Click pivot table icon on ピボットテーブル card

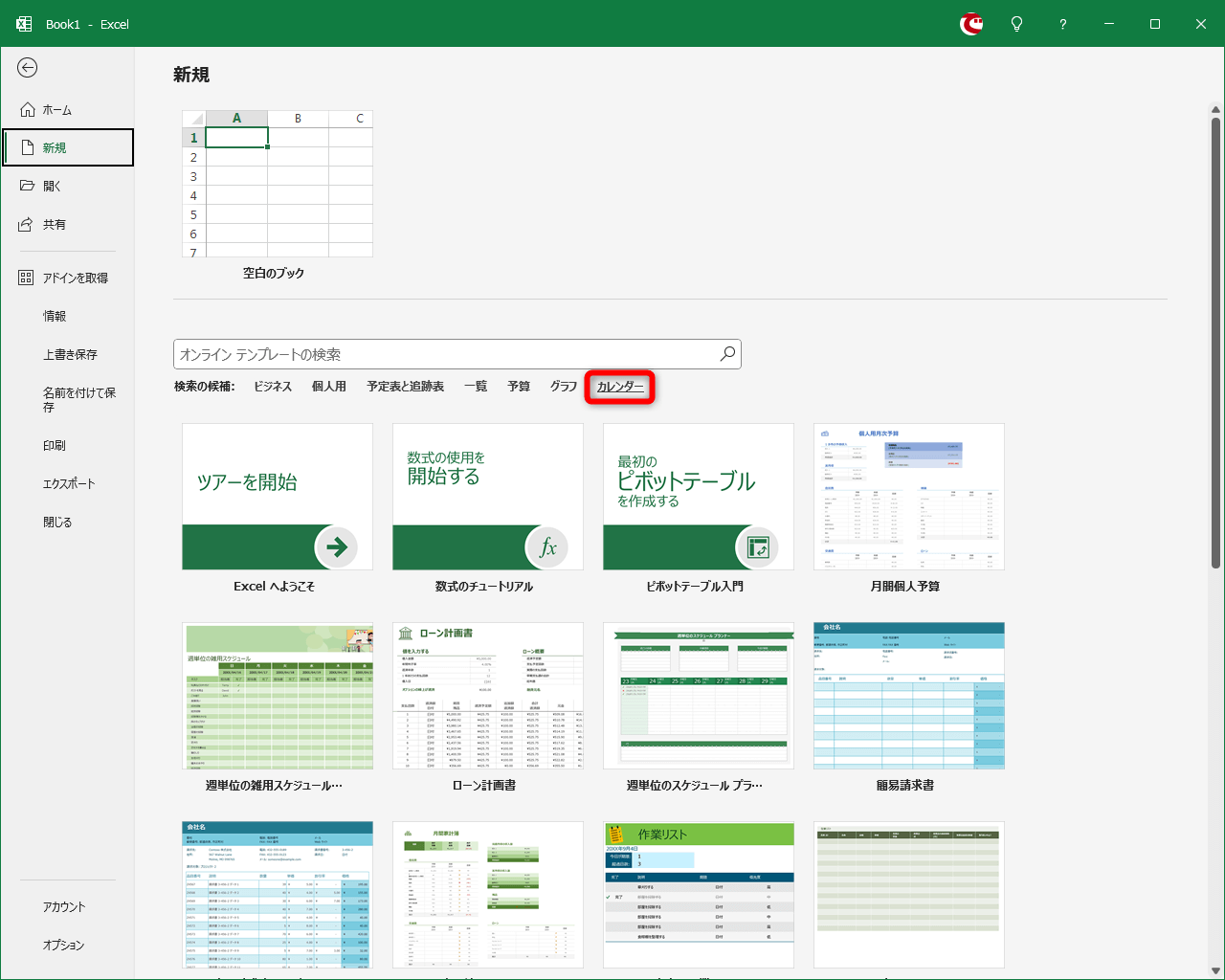point(757,547)
